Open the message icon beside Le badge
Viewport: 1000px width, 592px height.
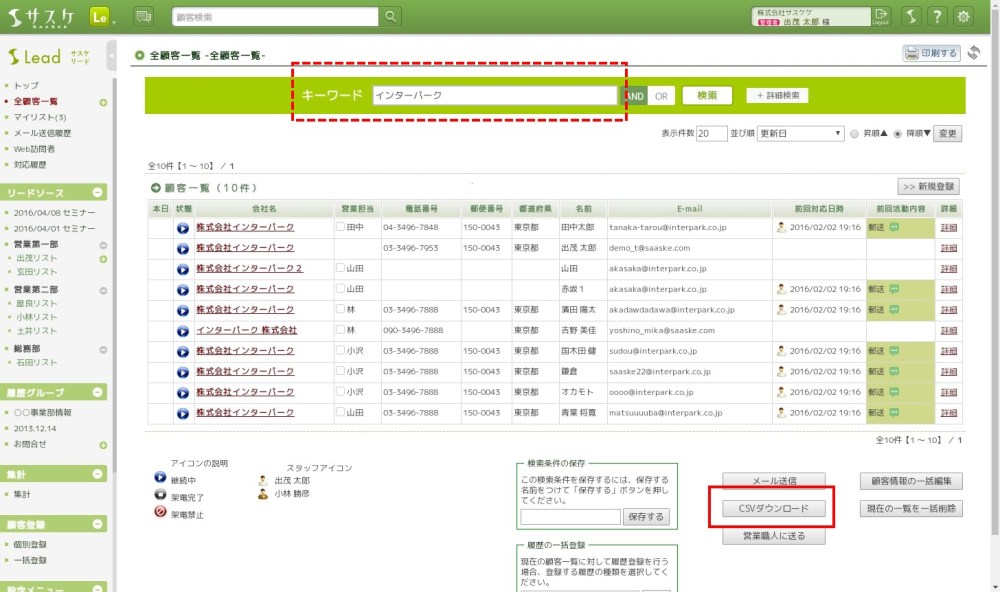tap(143, 16)
